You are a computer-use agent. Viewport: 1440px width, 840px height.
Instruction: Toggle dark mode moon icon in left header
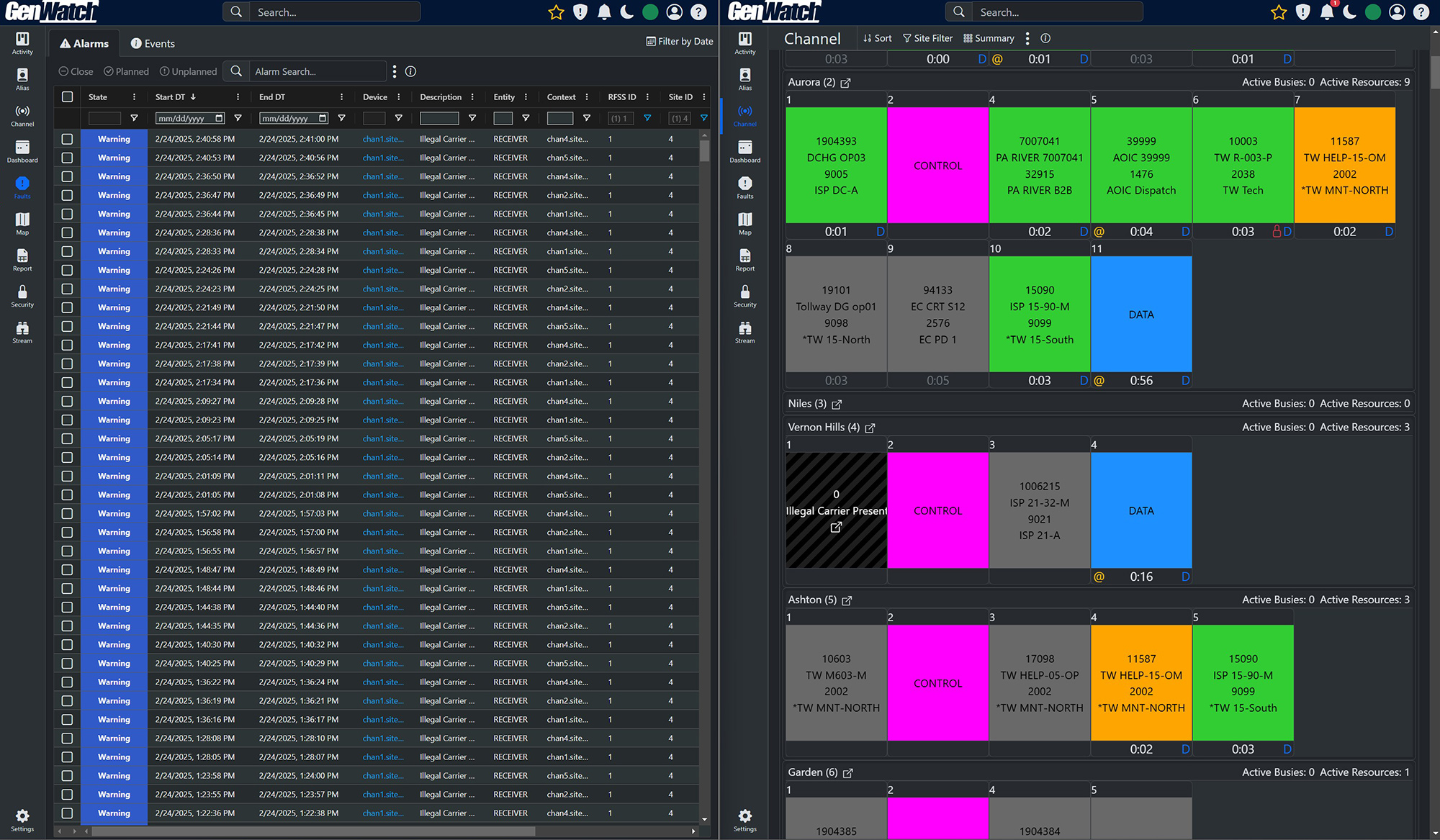coord(627,12)
